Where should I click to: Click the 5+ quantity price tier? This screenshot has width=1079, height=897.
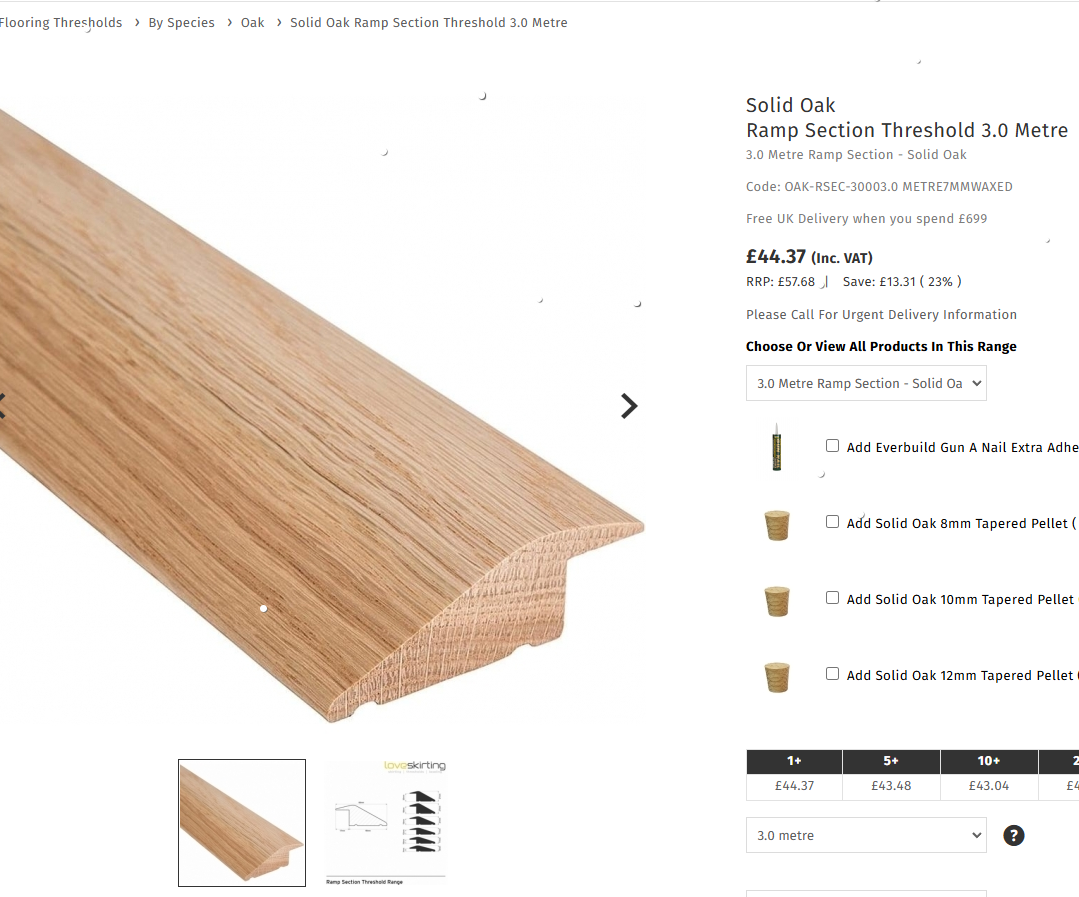click(891, 775)
